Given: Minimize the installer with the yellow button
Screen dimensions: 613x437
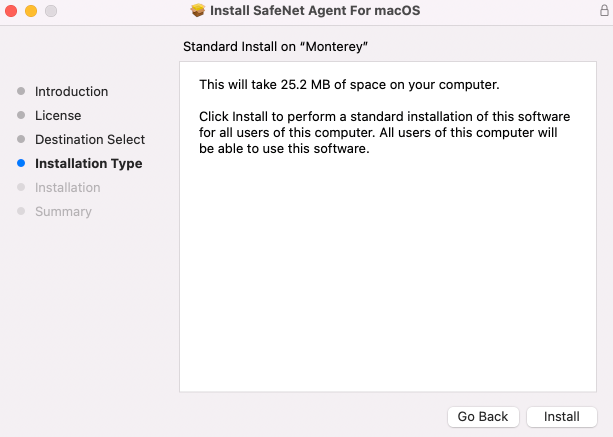Looking at the screenshot, I should 31,11.
